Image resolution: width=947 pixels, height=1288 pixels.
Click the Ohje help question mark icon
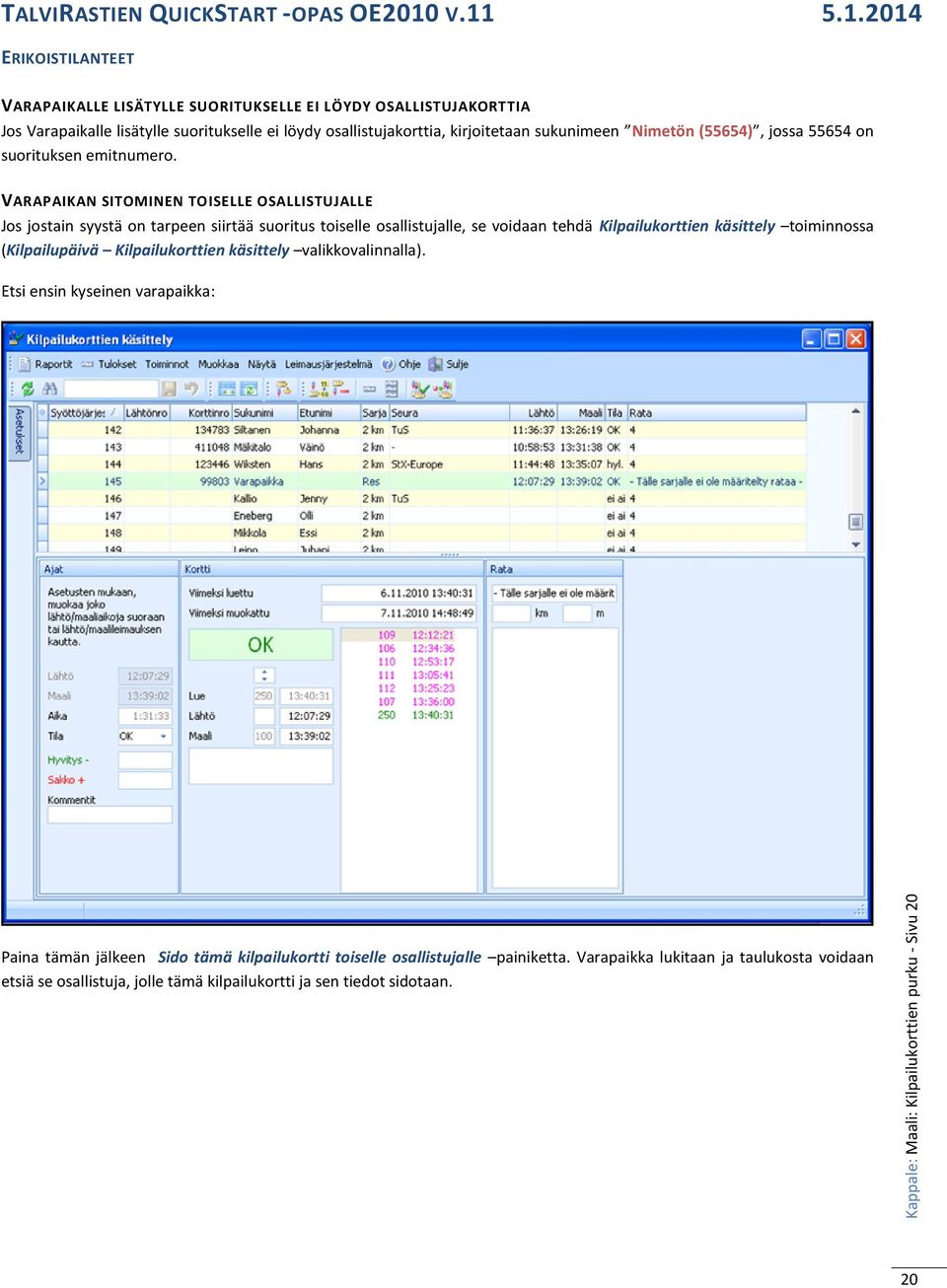pos(388,364)
